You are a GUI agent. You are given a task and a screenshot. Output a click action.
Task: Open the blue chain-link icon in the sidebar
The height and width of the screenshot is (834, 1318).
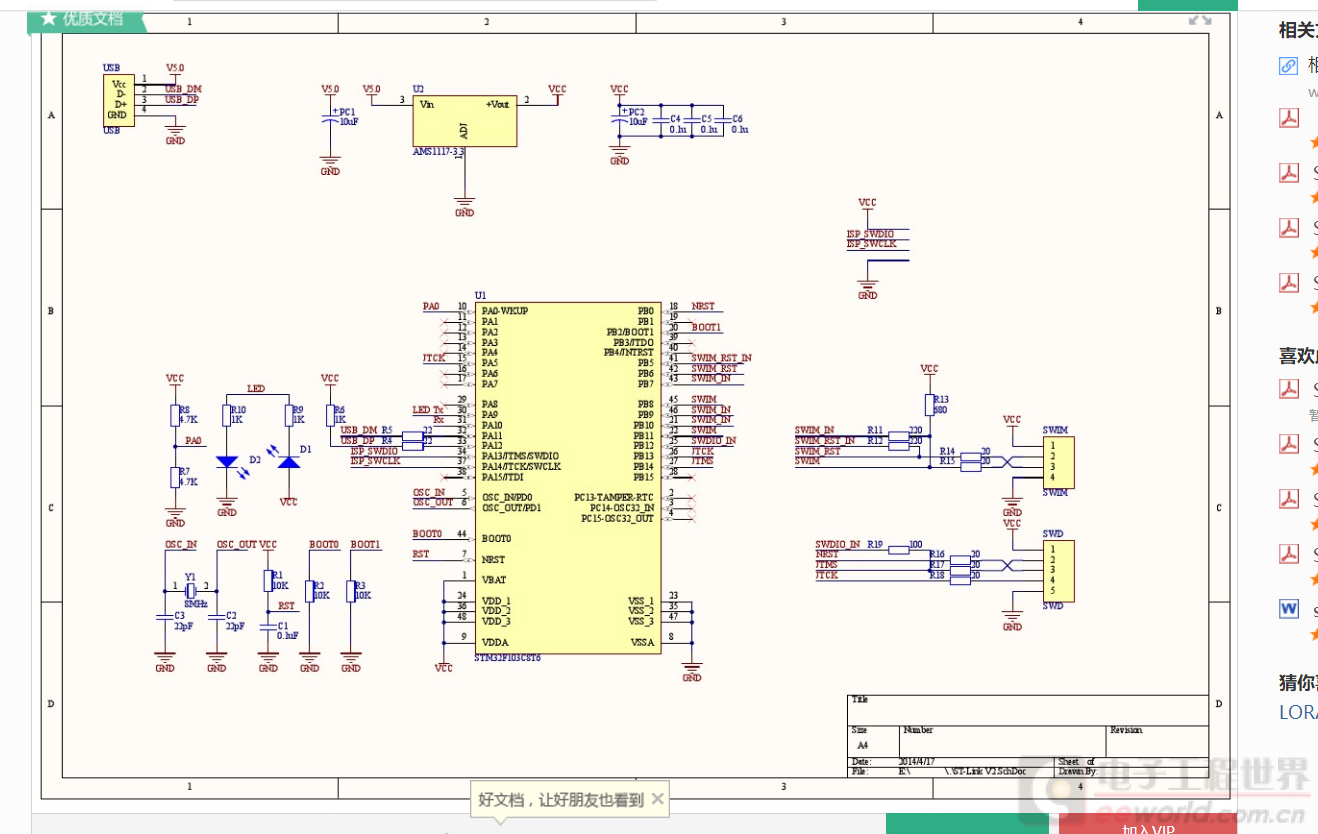pos(1288,66)
